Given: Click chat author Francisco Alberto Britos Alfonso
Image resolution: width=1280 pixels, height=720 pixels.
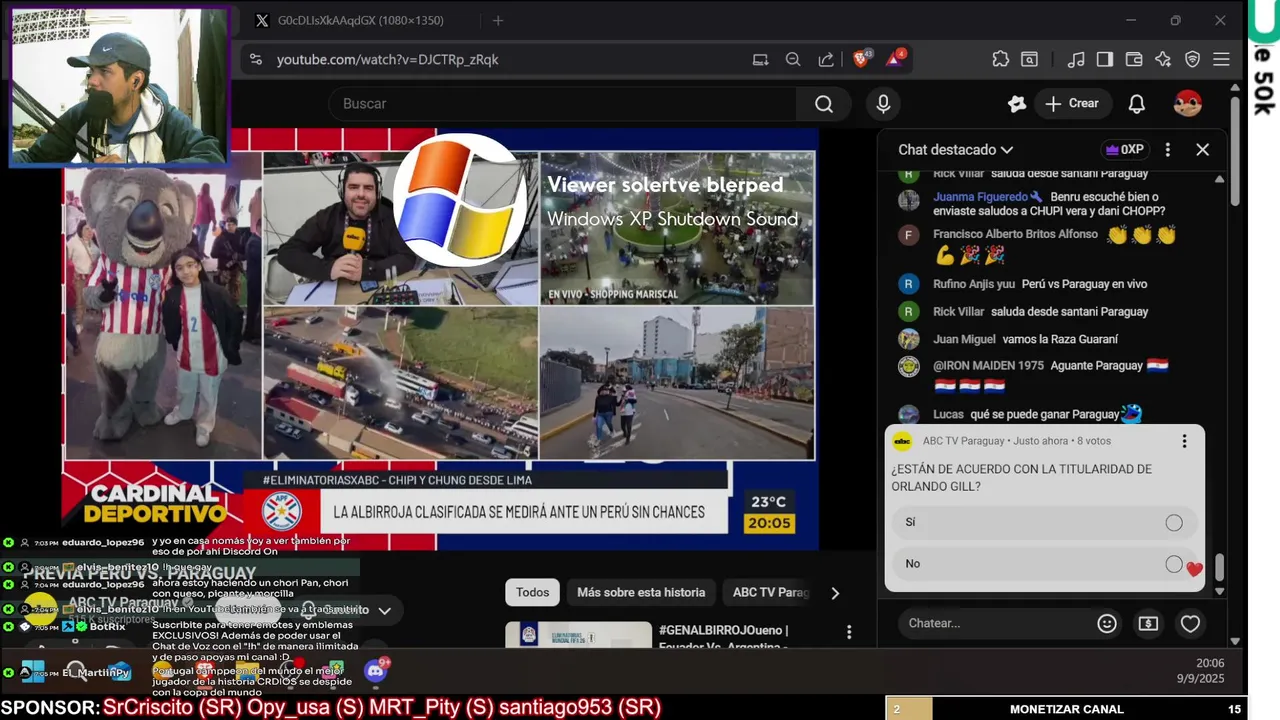Looking at the screenshot, I should 1015,234.
